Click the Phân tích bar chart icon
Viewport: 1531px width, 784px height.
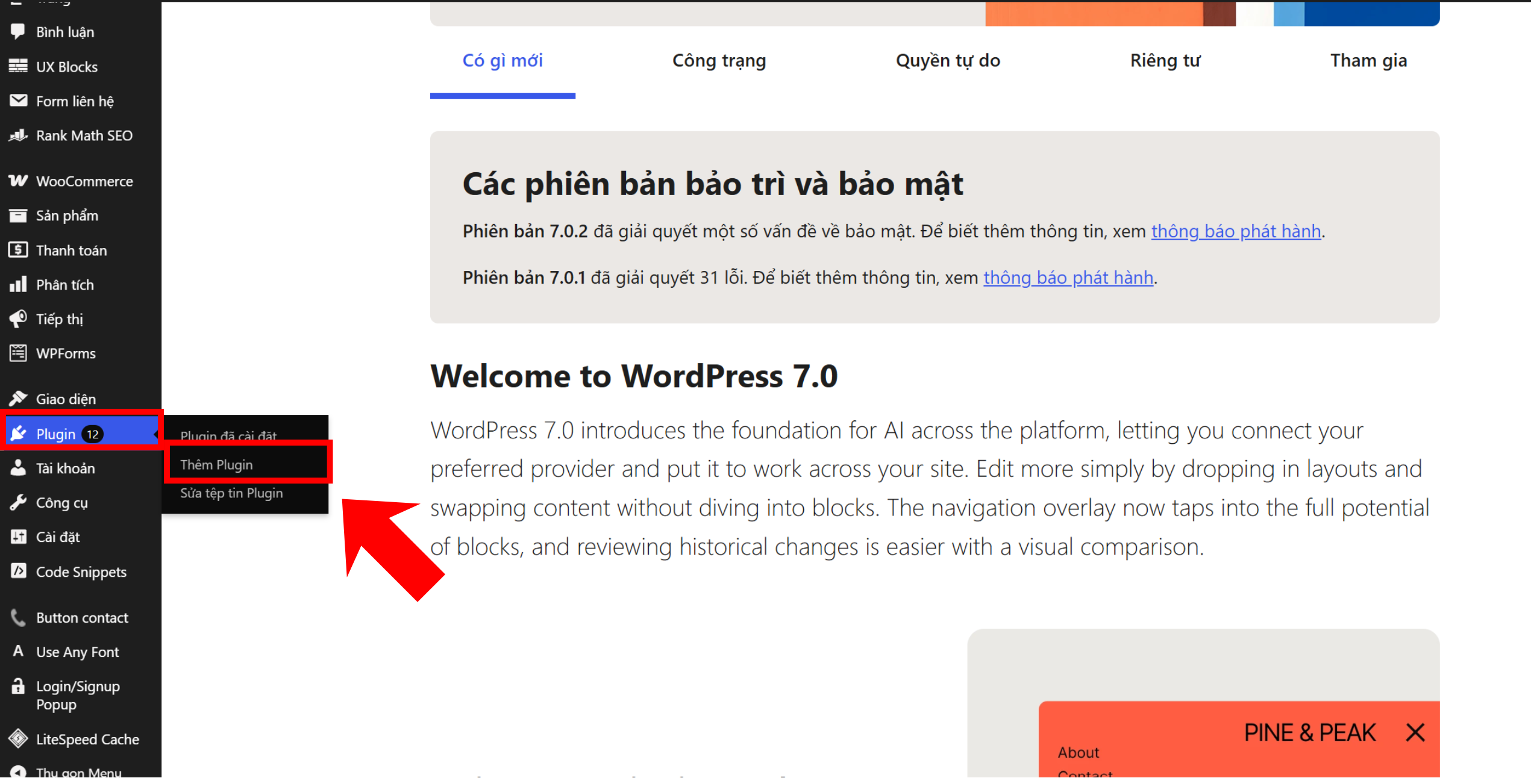[x=18, y=284]
